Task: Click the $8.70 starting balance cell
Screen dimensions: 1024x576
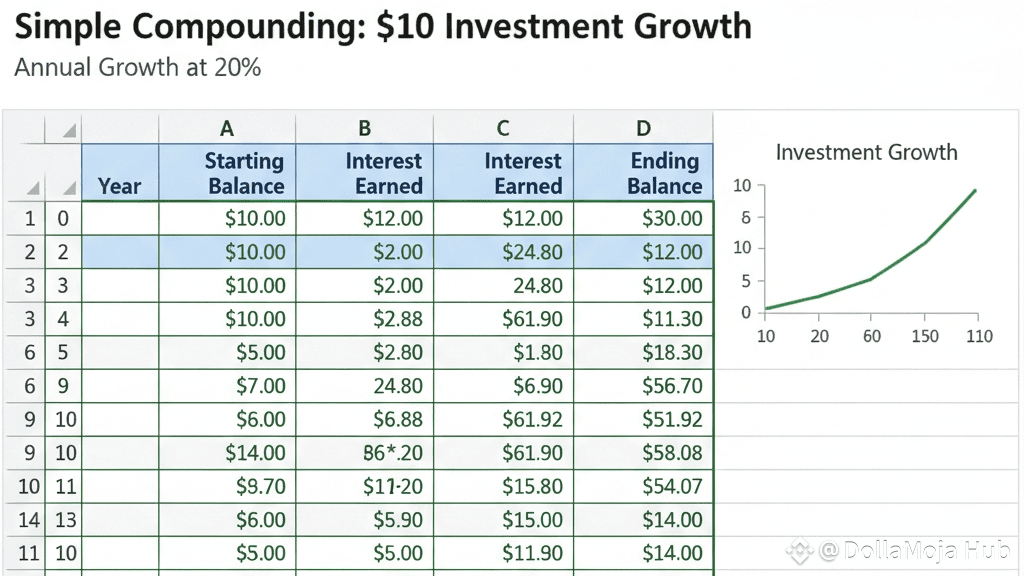Action: pos(227,487)
